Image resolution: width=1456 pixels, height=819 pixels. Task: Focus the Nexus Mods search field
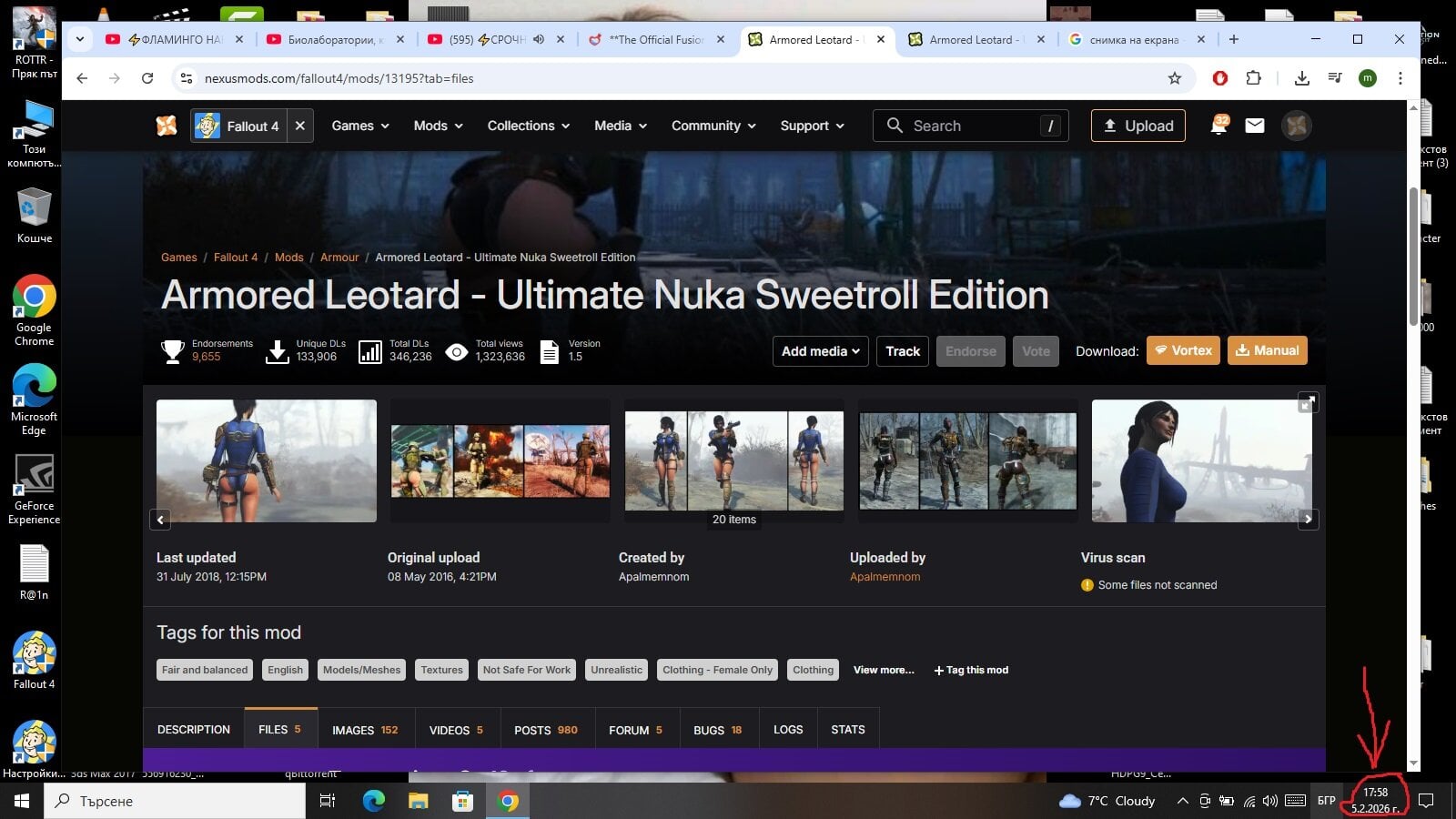(x=971, y=126)
